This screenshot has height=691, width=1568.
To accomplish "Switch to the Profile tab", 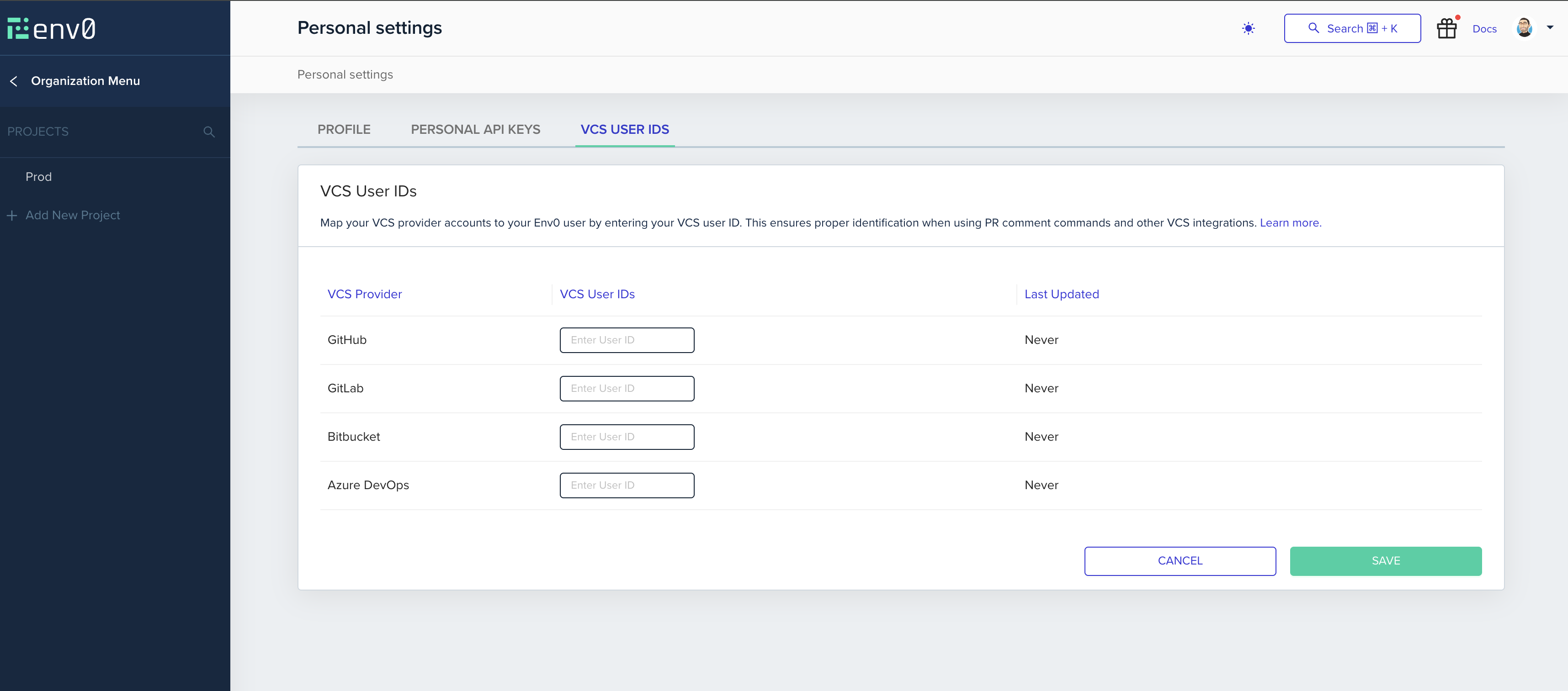I will click(x=344, y=130).
